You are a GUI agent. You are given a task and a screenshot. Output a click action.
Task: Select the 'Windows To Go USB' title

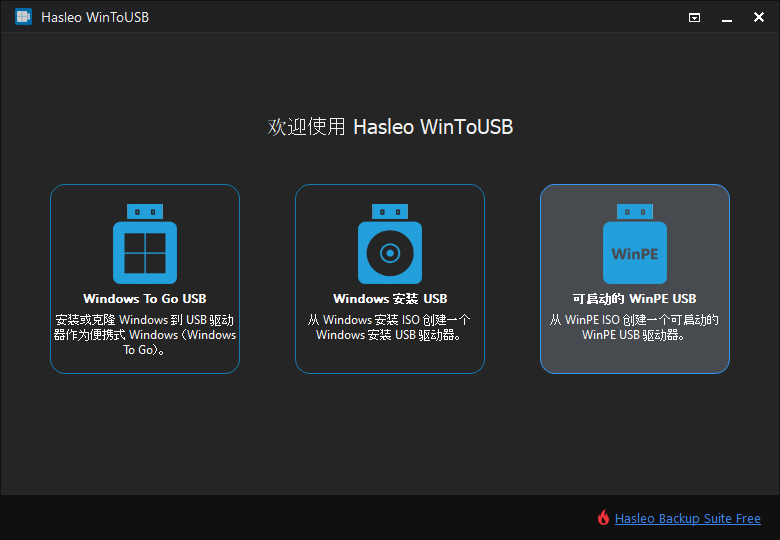[x=145, y=298]
